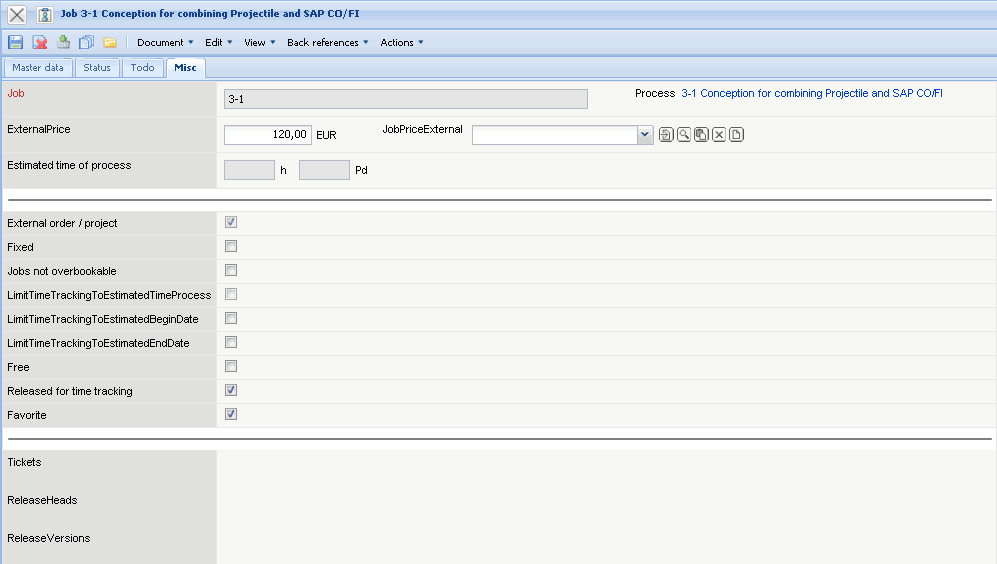The height and width of the screenshot is (564, 997).
Task: Click the JobPriceExternal label text
Action: tap(422, 129)
